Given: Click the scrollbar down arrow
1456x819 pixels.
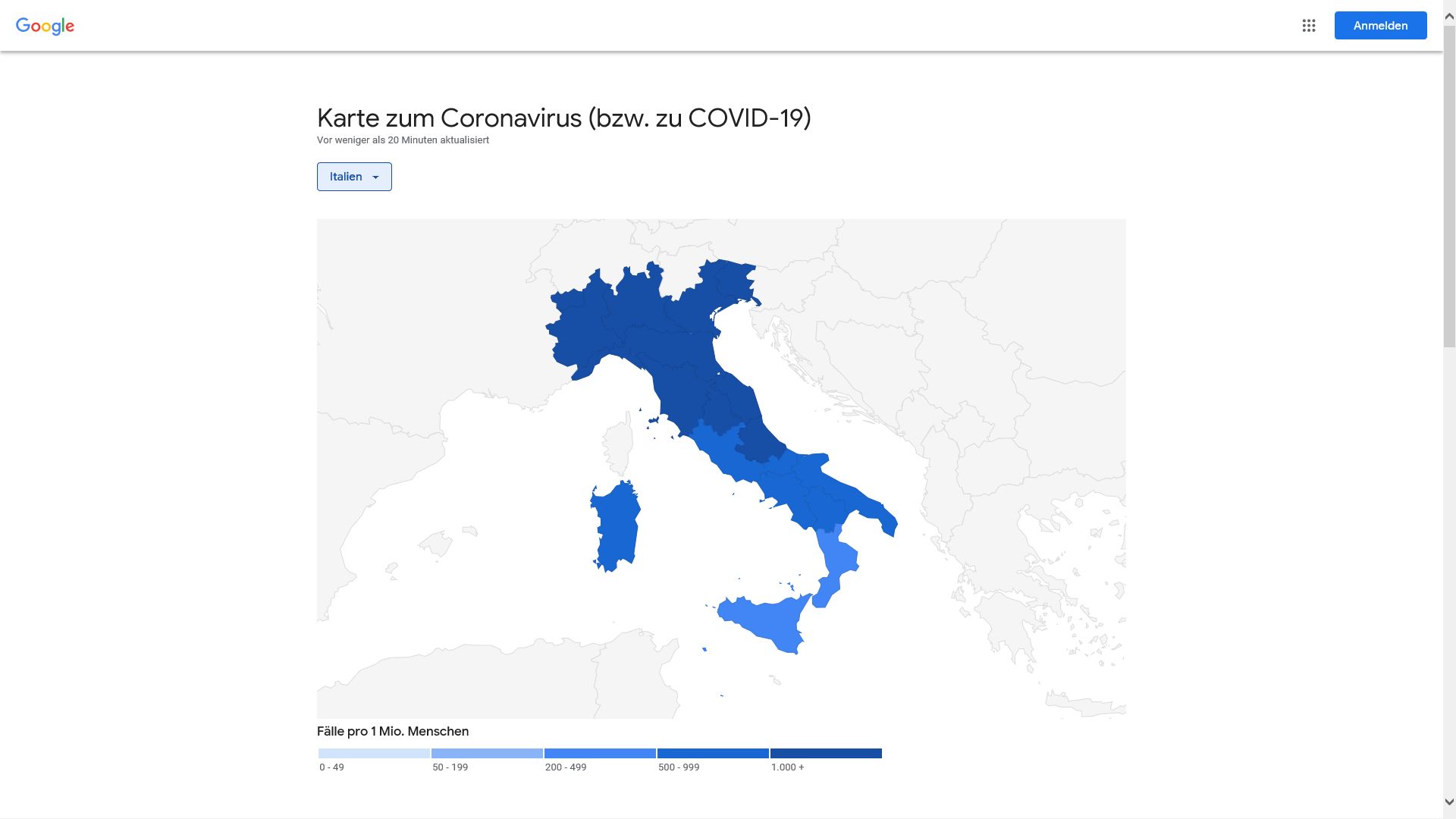Looking at the screenshot, I should (1449, 802).
